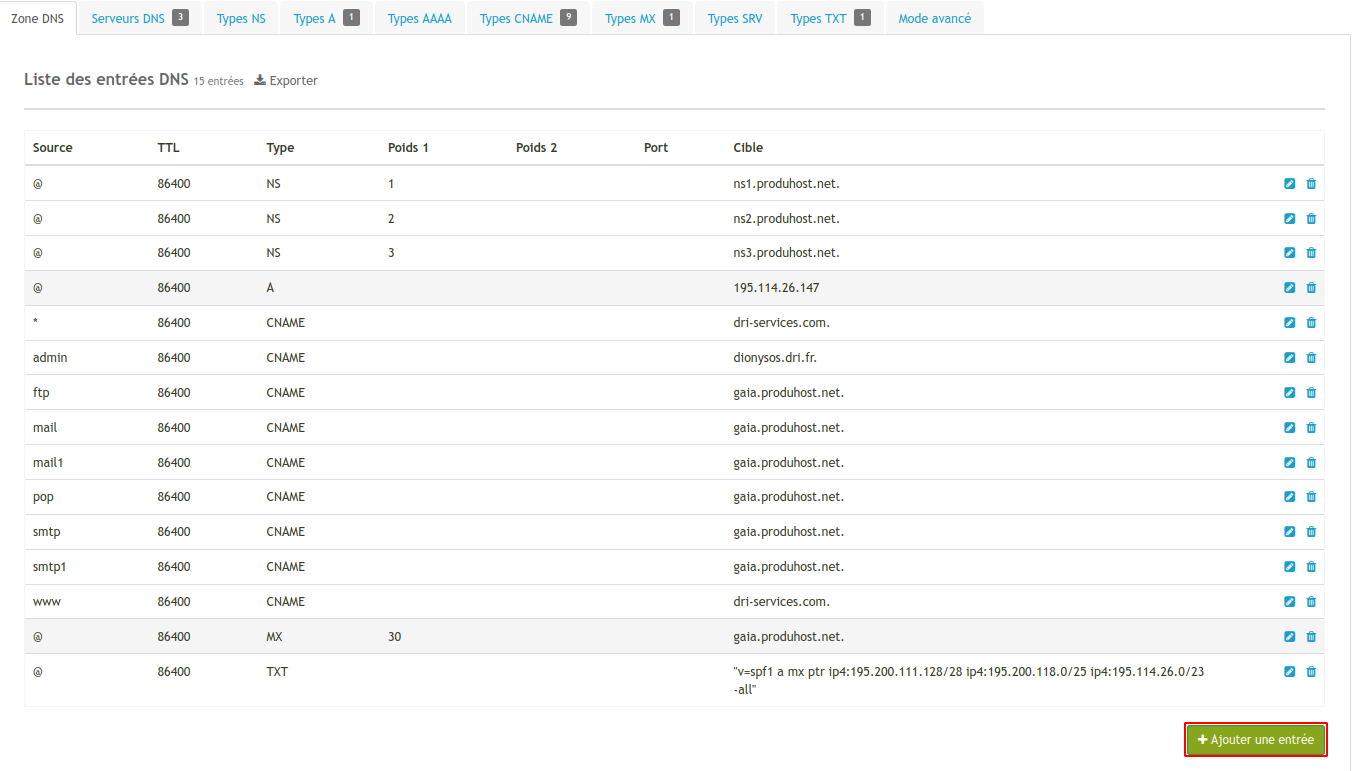Delete the www CNAME entry

point(1311,602)
